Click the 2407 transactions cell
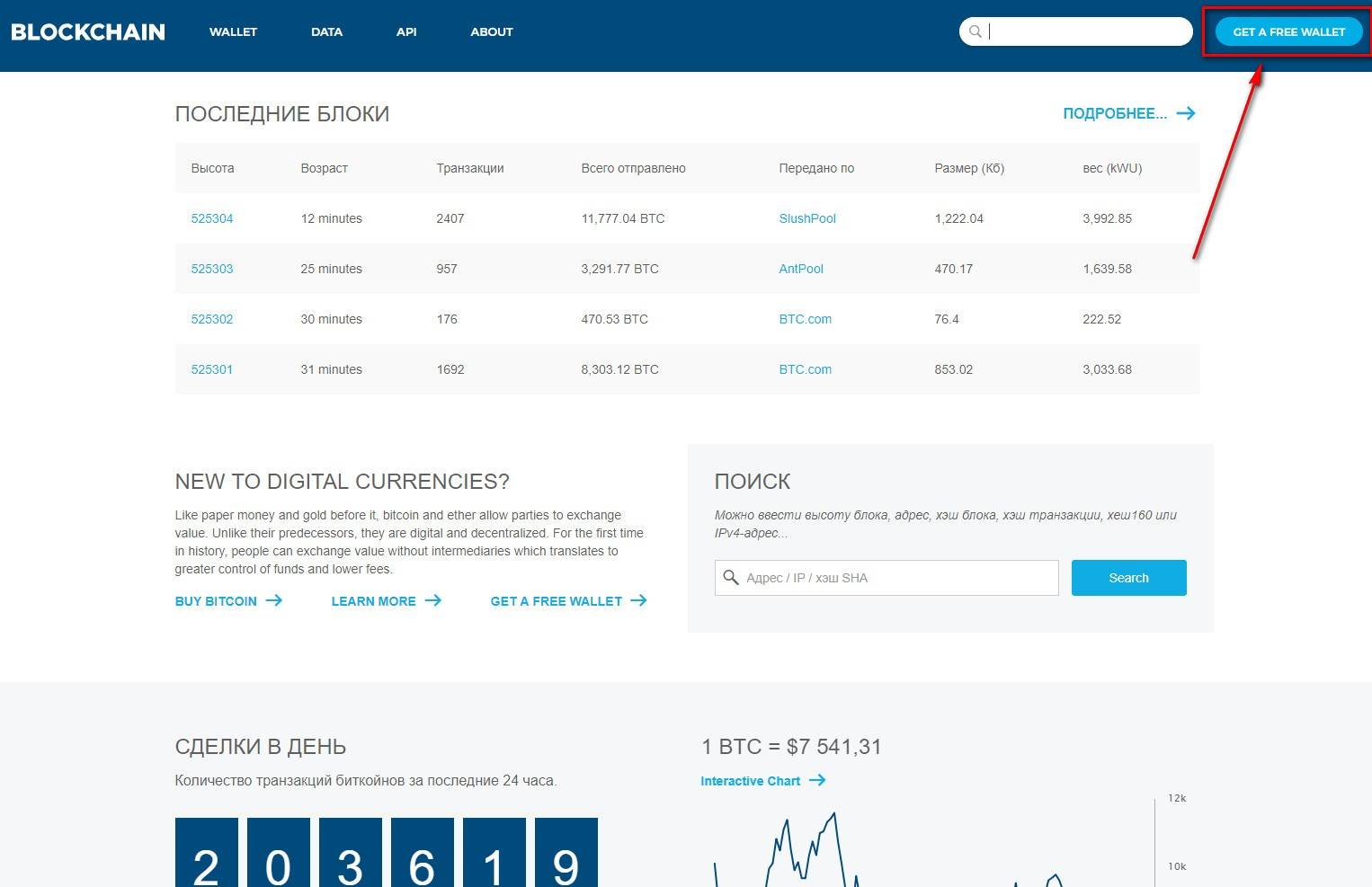This screenshot has height=887, width=1372. click(x=450, y=218)
